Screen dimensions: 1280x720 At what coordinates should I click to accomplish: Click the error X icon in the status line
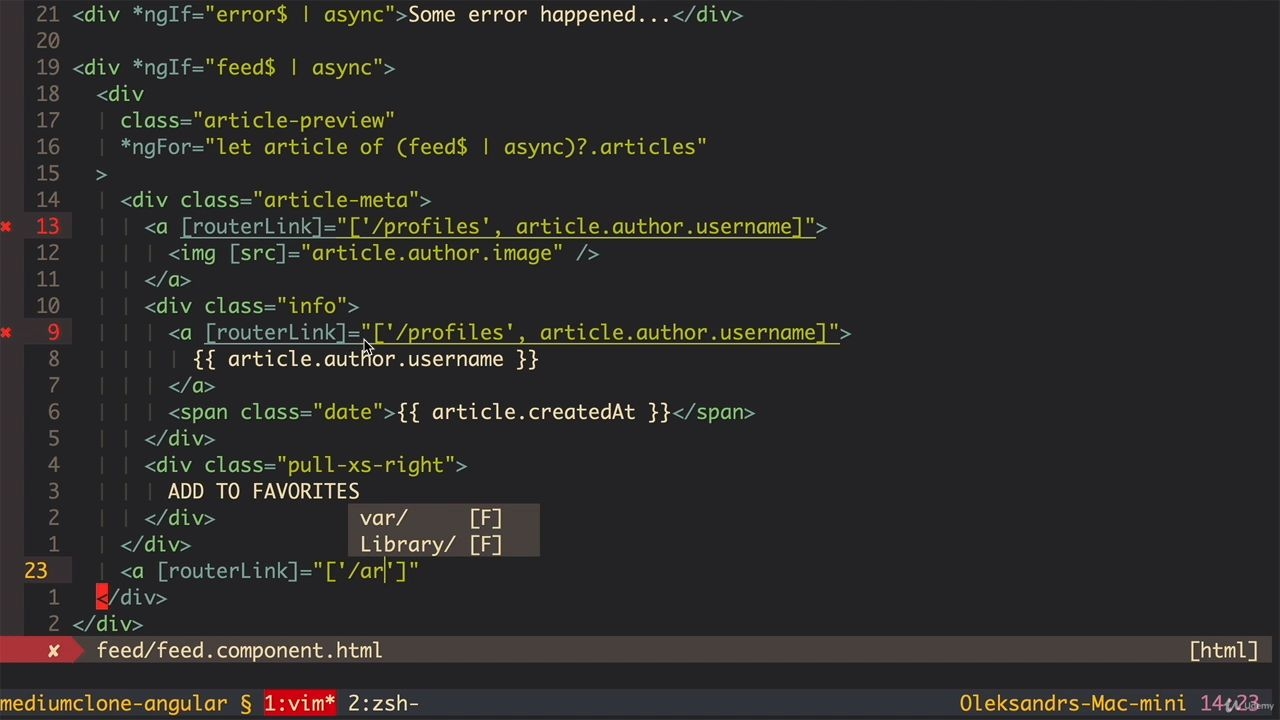pyautogui.click(x=54, y=651)
